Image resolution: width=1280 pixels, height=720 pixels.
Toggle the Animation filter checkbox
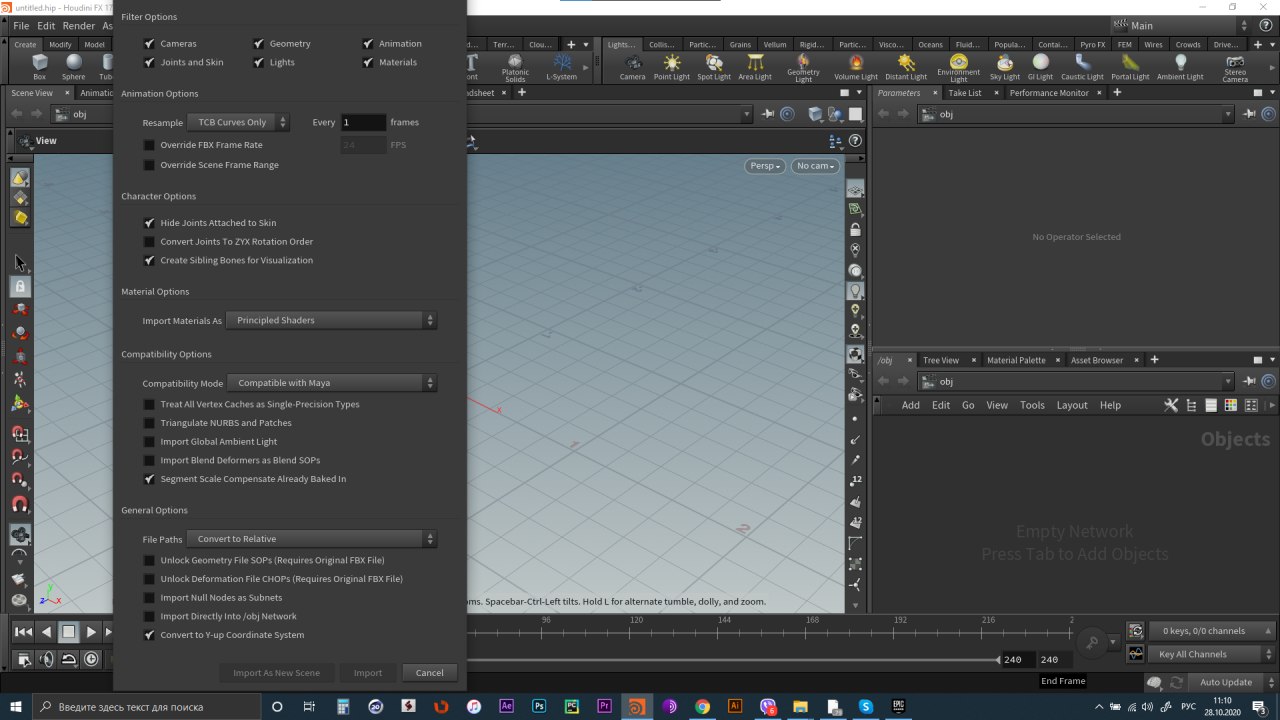(368, 44)
